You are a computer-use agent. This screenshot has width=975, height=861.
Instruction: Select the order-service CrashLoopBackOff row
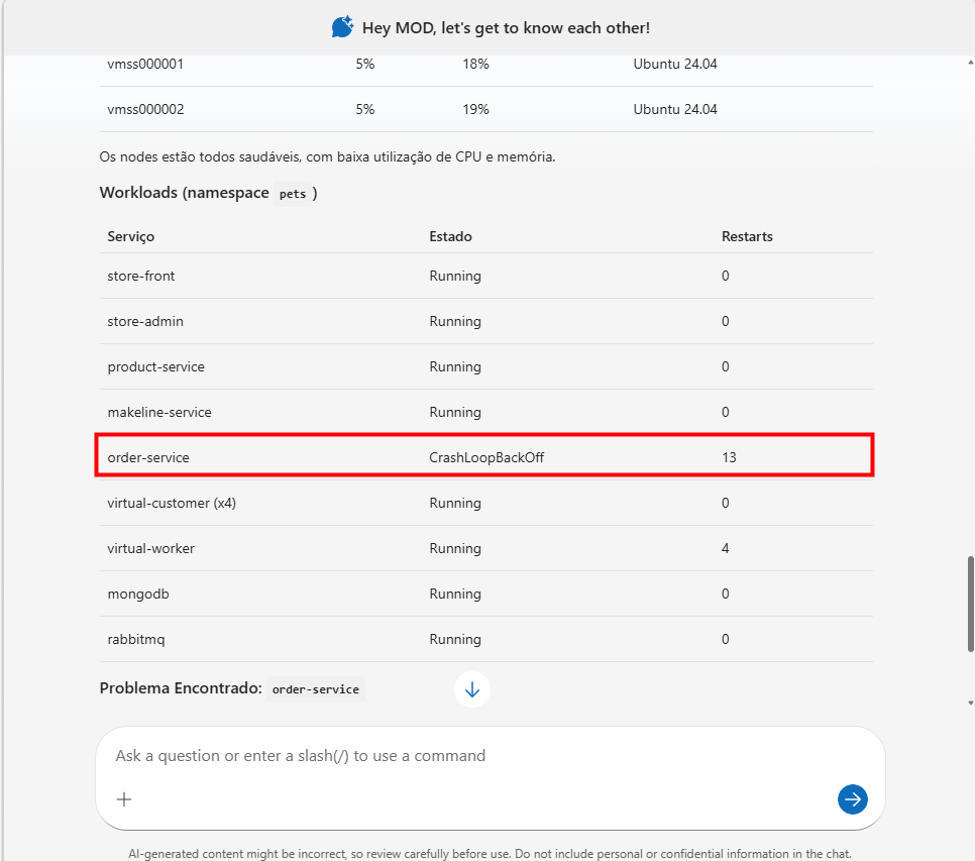pos(485,456)
